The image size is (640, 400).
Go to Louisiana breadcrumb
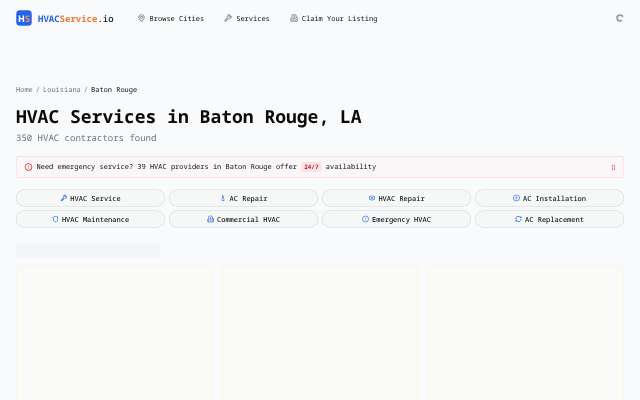[61, 89]
